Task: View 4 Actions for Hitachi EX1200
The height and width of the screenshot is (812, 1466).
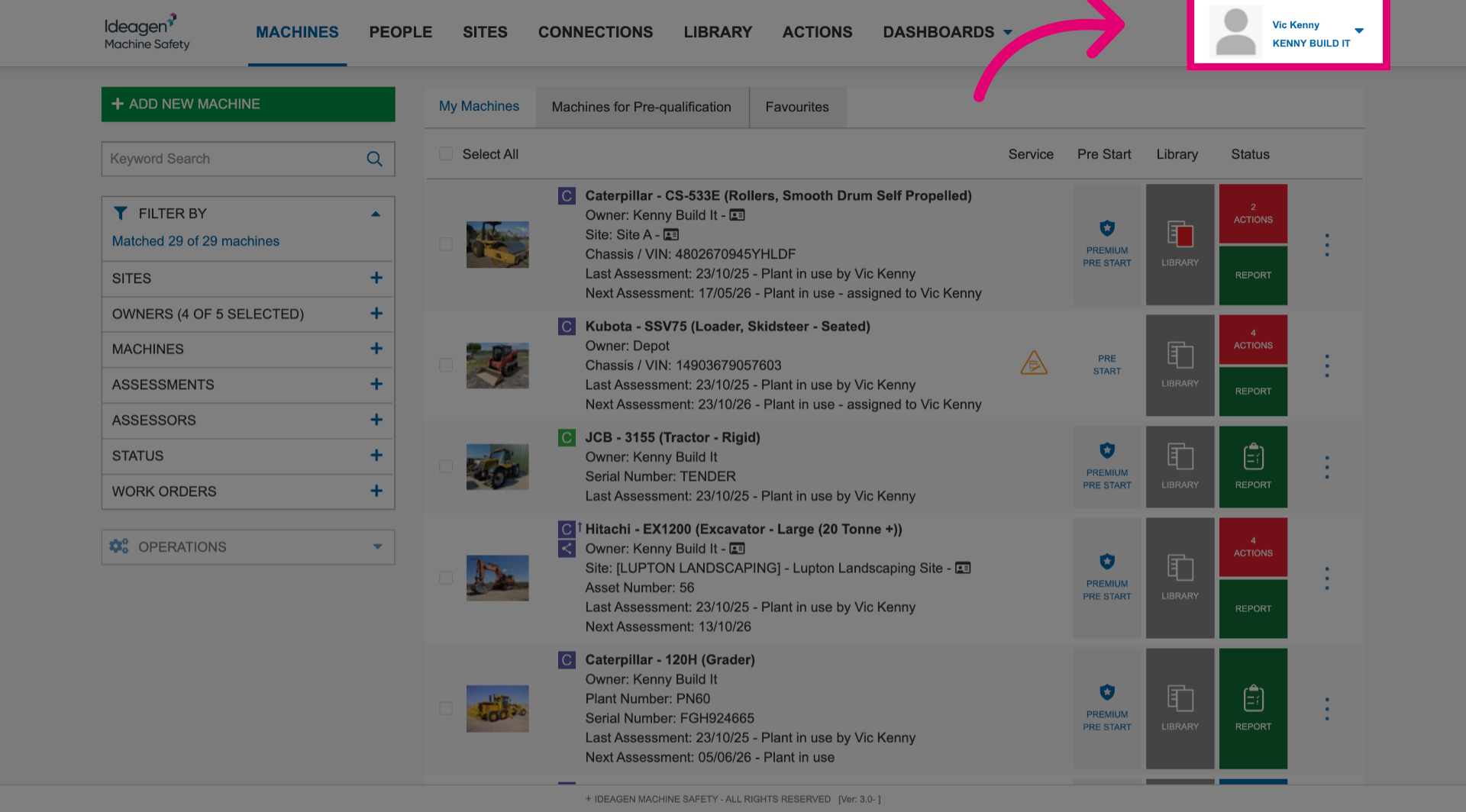Action: click(x=1253, y=547)
